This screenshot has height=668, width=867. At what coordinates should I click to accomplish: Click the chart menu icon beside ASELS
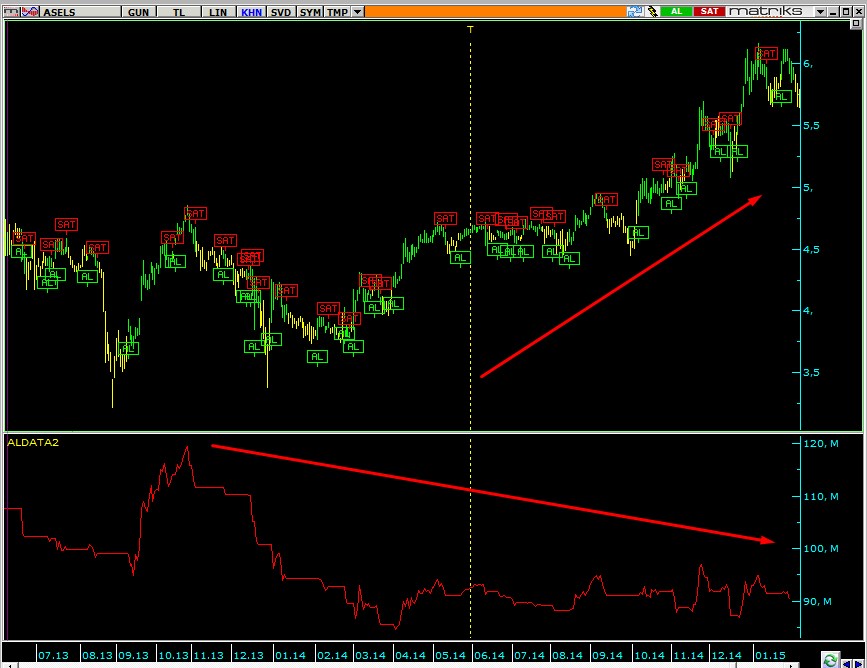[12, 11]
